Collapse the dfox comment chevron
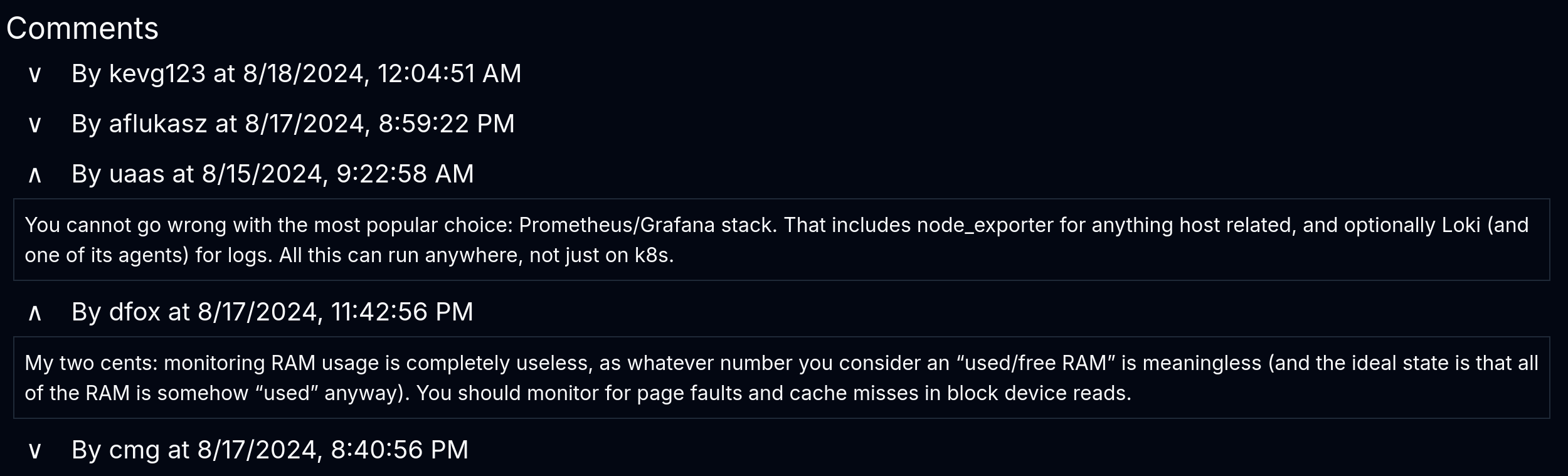The width and height of the screenshot is (1568, 476). click(35, 312)
